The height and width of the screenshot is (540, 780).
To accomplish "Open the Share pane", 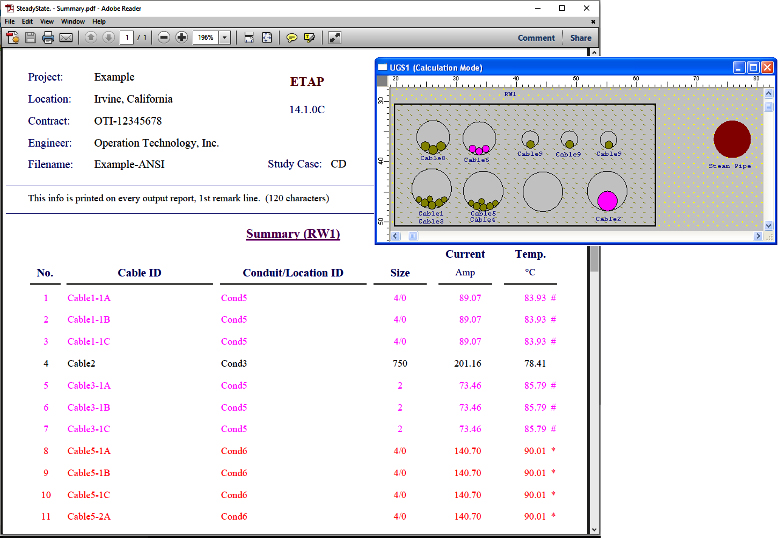I will point(581,38).
